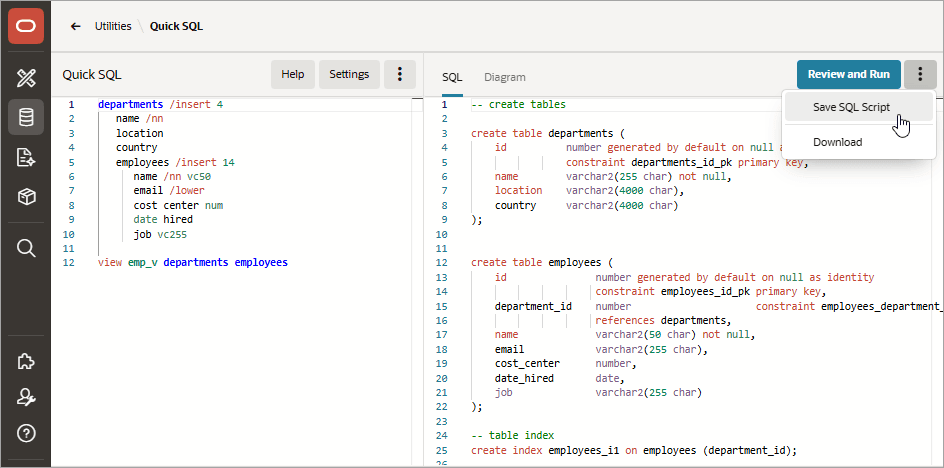Open Quick SQL Help button

point(293,75)
